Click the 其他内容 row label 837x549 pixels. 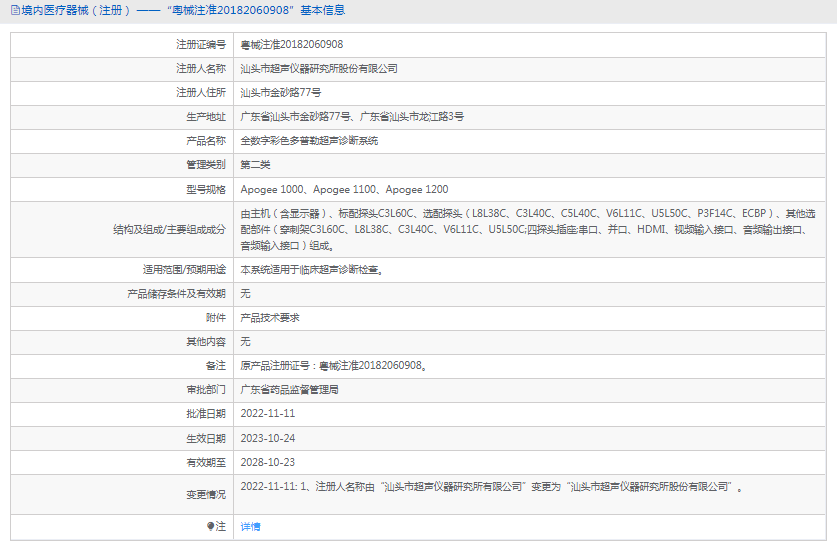pyautogui.click(x=206, y=342)
